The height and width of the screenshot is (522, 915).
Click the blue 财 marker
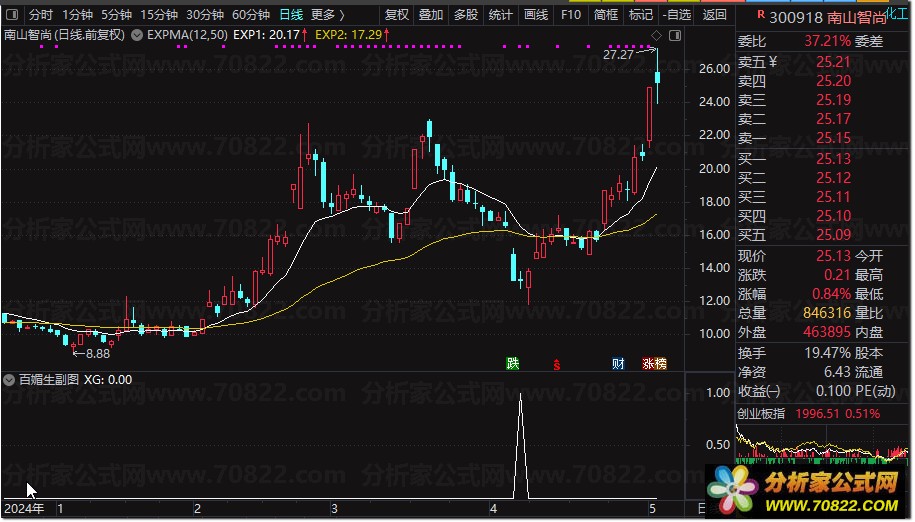click(x=618, y=364)
